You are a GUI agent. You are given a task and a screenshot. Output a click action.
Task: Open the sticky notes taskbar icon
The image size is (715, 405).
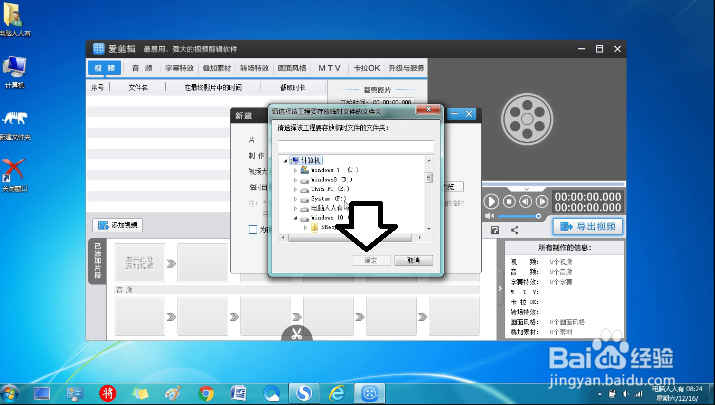[140, 393]
